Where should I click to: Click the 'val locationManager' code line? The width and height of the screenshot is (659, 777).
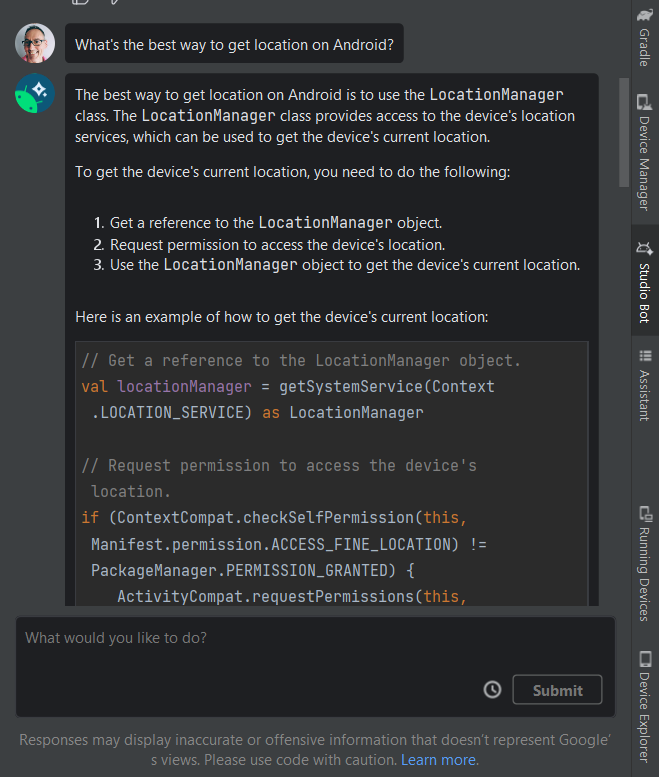[x=288, y=387]
